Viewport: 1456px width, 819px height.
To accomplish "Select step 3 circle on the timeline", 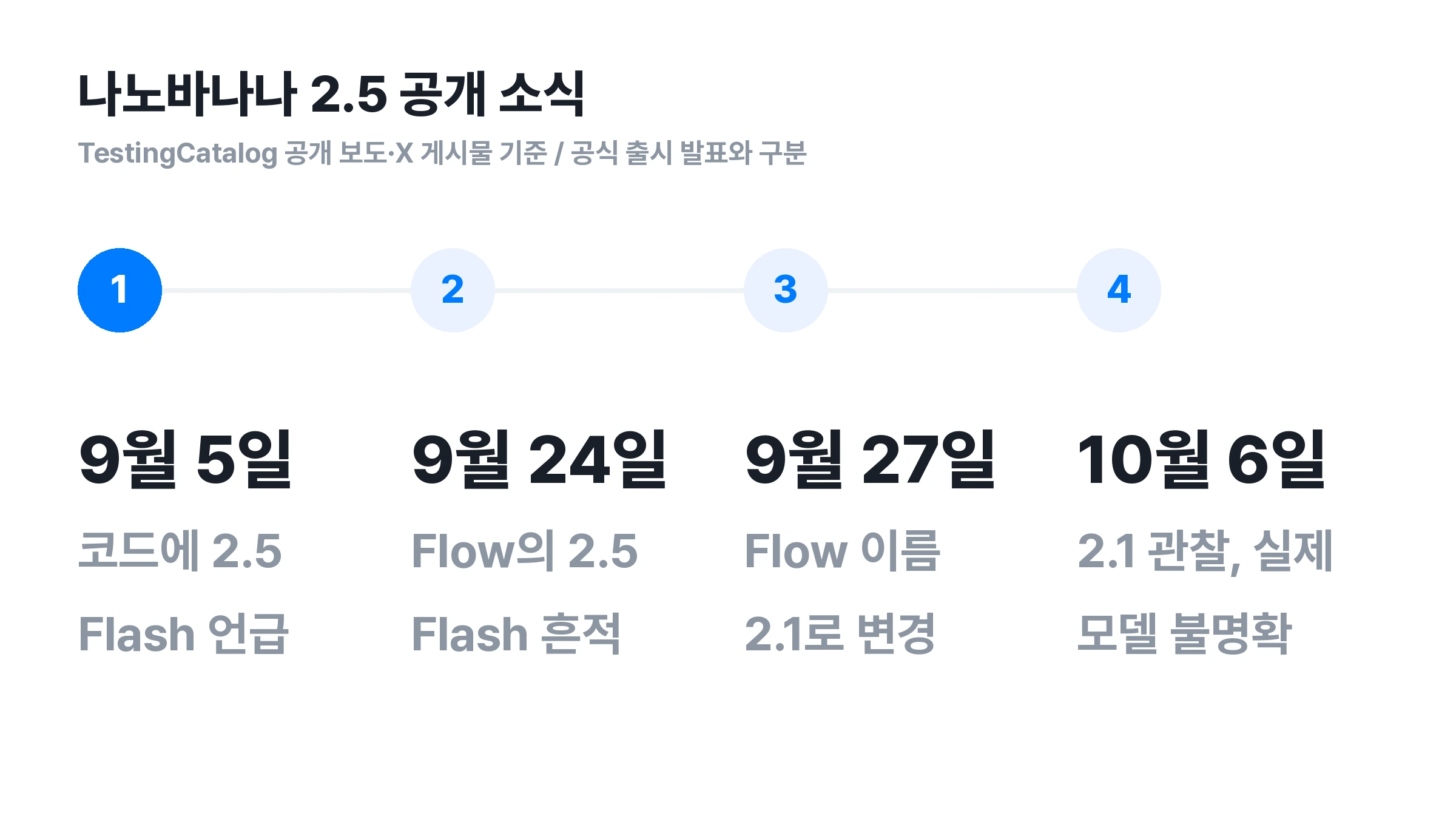I will [786, 290].
